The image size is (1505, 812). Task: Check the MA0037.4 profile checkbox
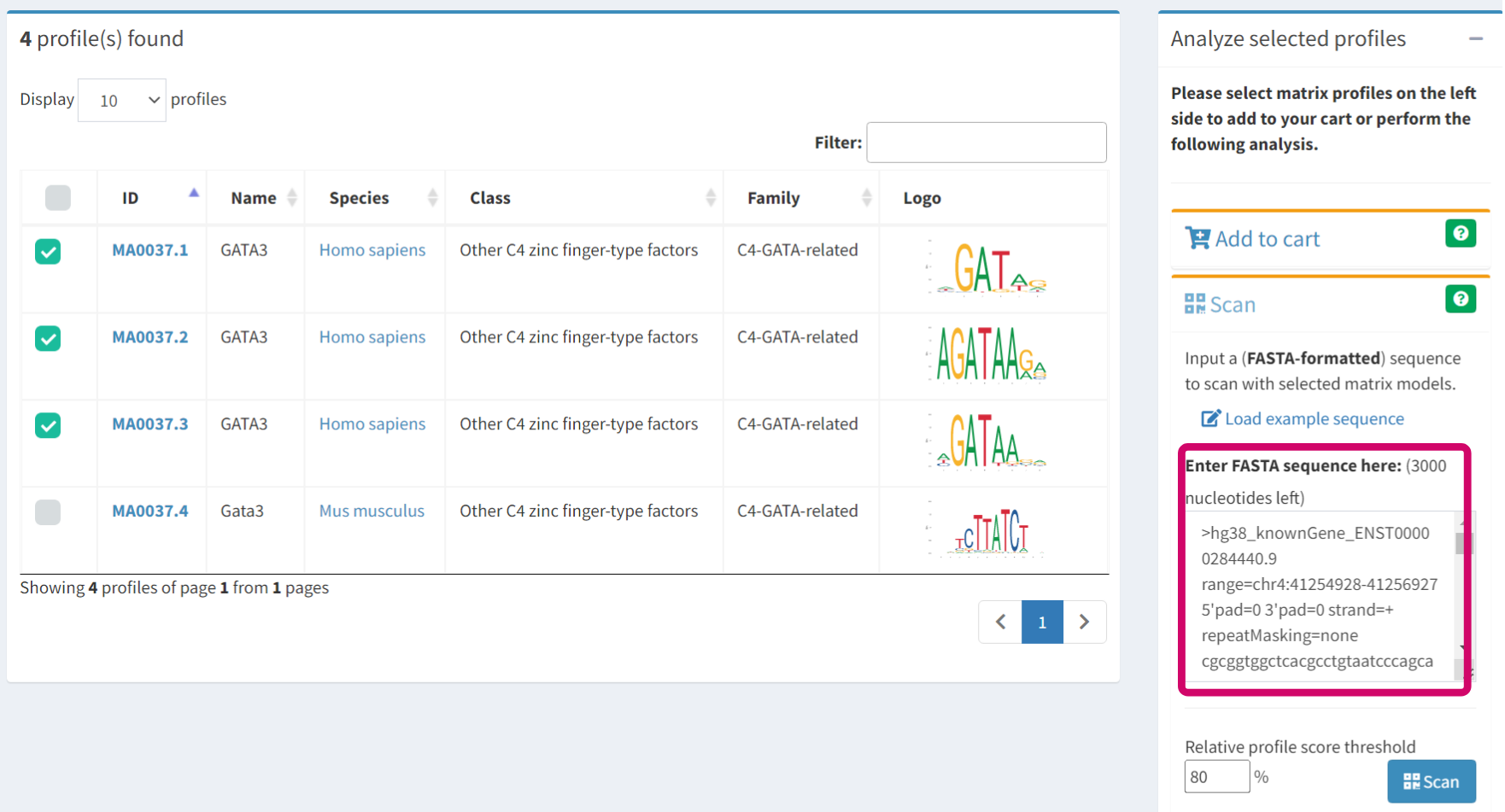click(48, 511)
